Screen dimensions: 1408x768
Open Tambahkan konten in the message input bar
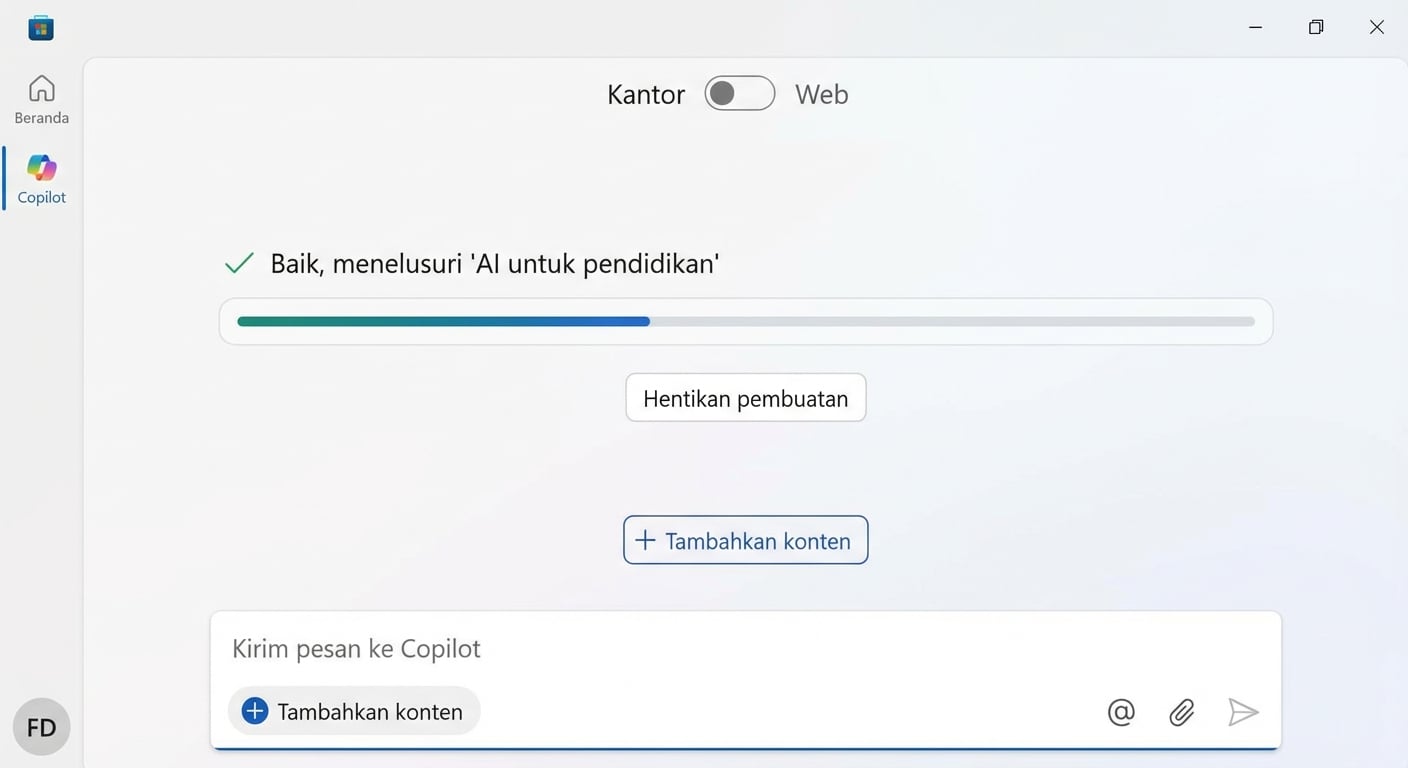354,711
